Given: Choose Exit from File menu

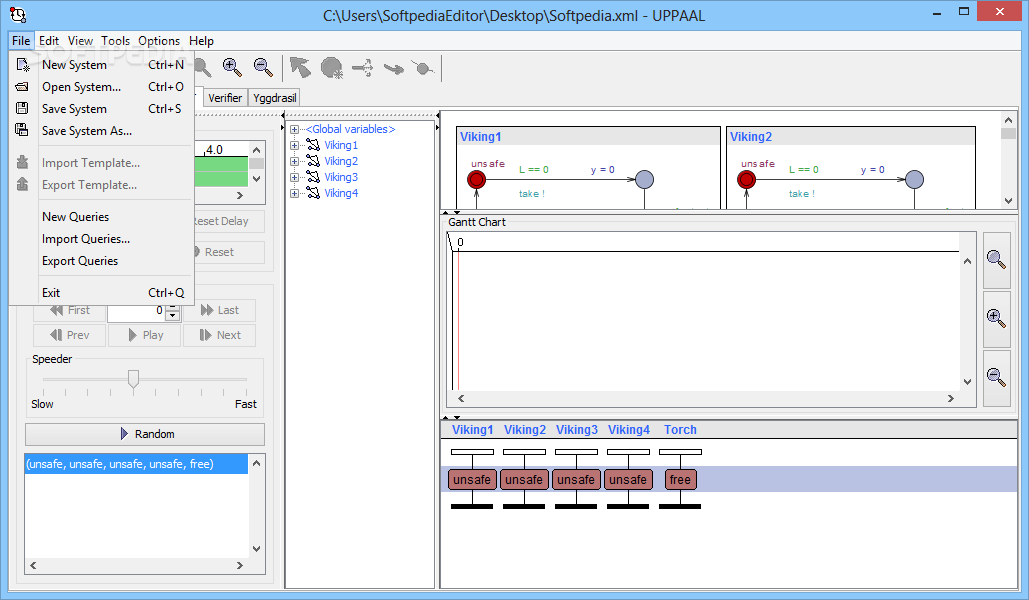Looking at the screenshot, I should coord(102,293).
